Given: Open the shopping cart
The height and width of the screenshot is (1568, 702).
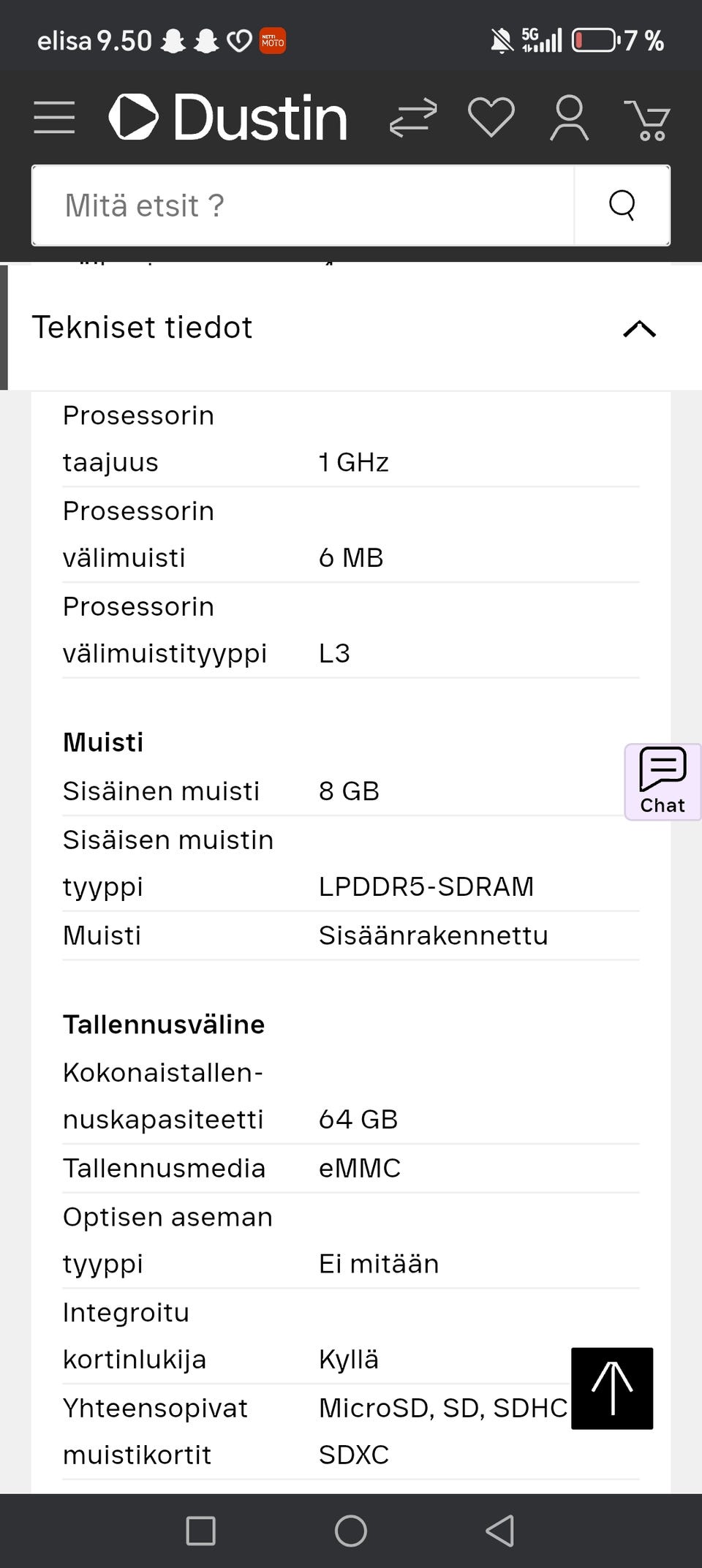Looking at the screenshot, I should click(x=647, y=119).
